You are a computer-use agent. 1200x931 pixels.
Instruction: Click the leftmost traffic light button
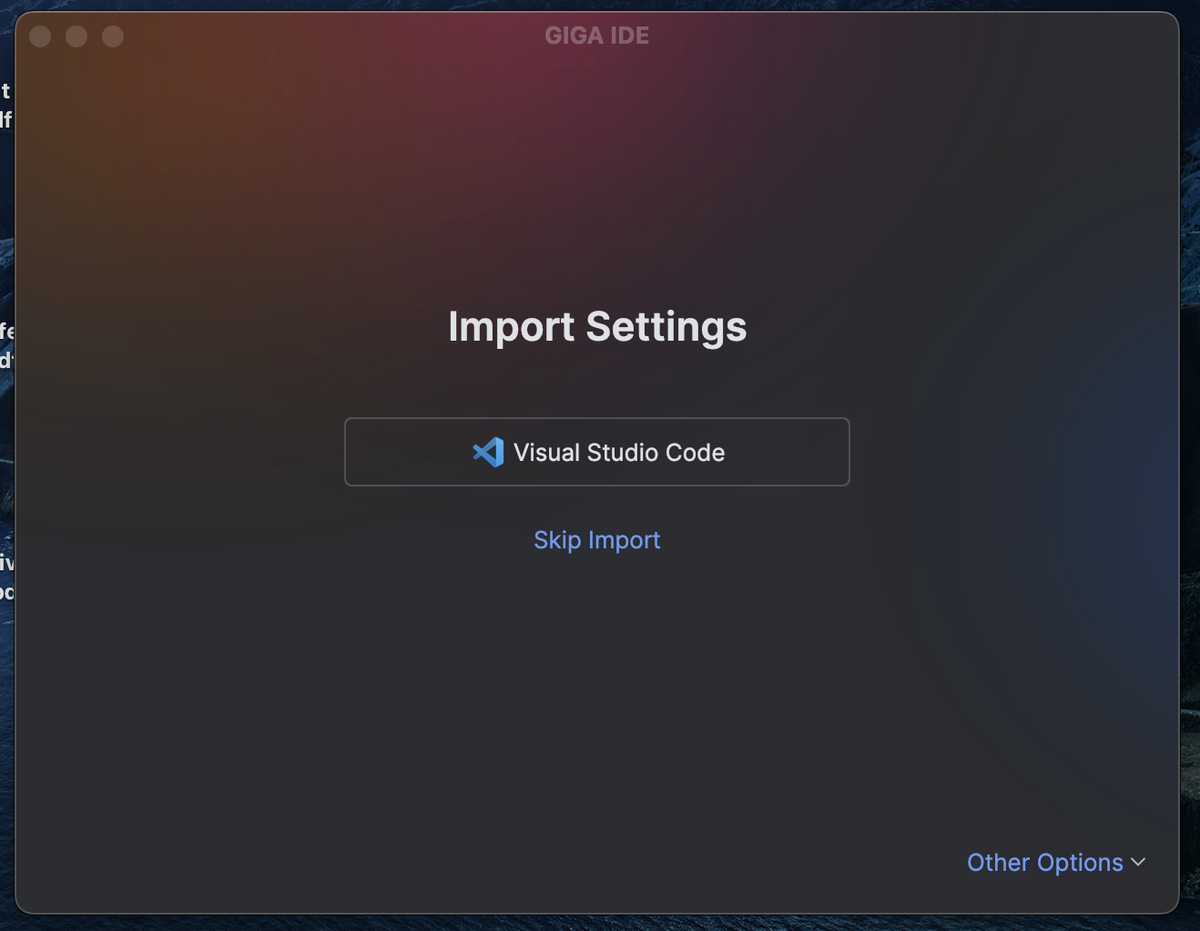(x=40, y=37)
